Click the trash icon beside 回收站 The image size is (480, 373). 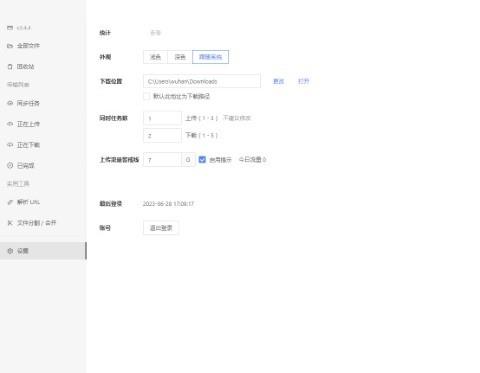pos(10,67)
